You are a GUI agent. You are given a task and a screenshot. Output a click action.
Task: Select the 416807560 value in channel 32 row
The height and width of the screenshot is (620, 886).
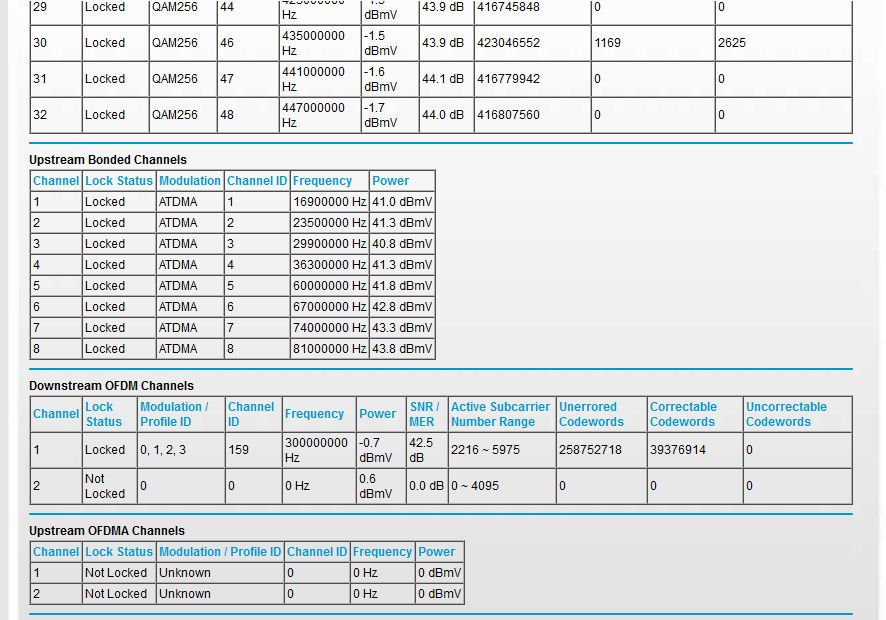(508, 115)
